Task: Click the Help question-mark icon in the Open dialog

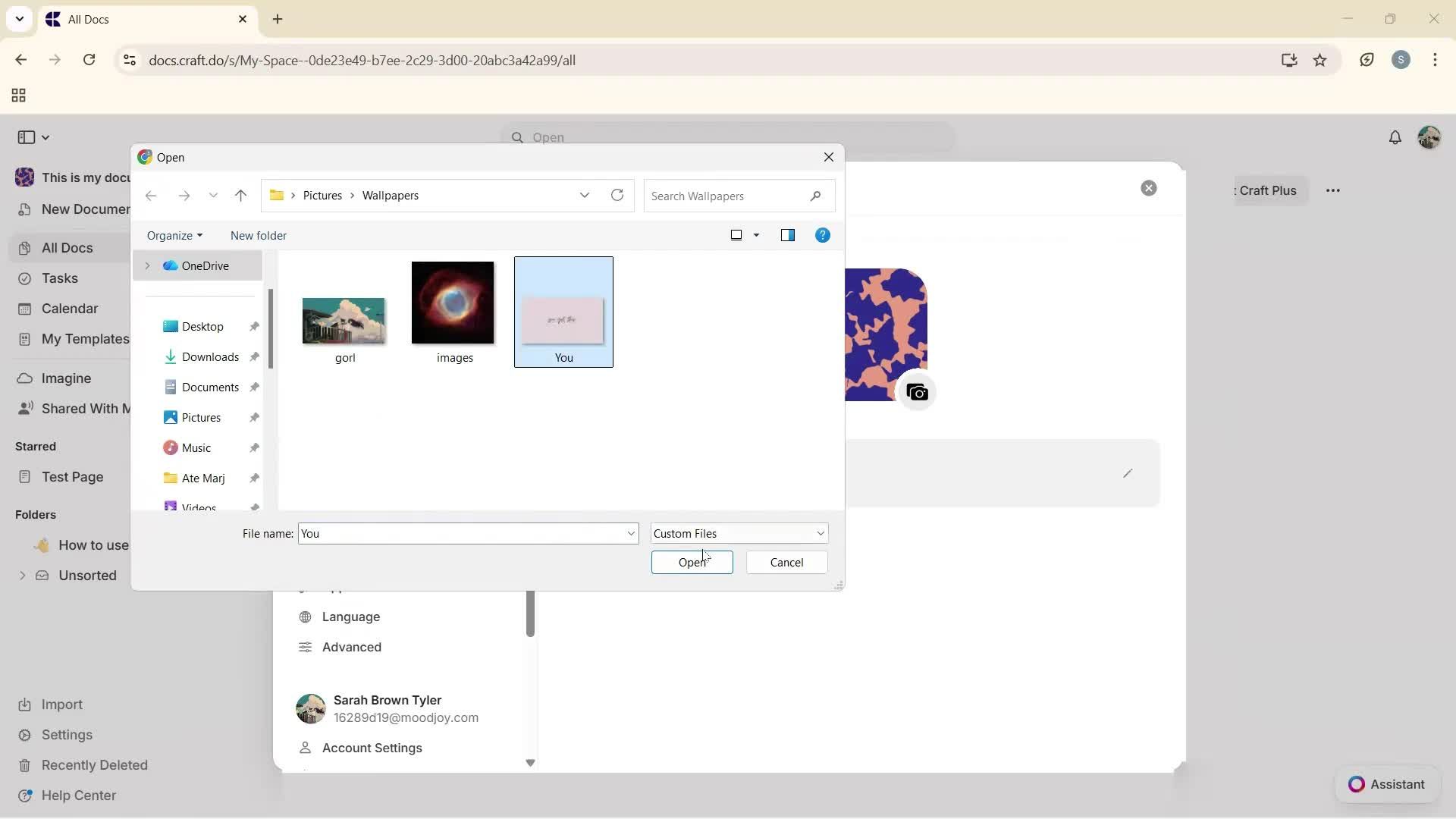Action: 823,235
